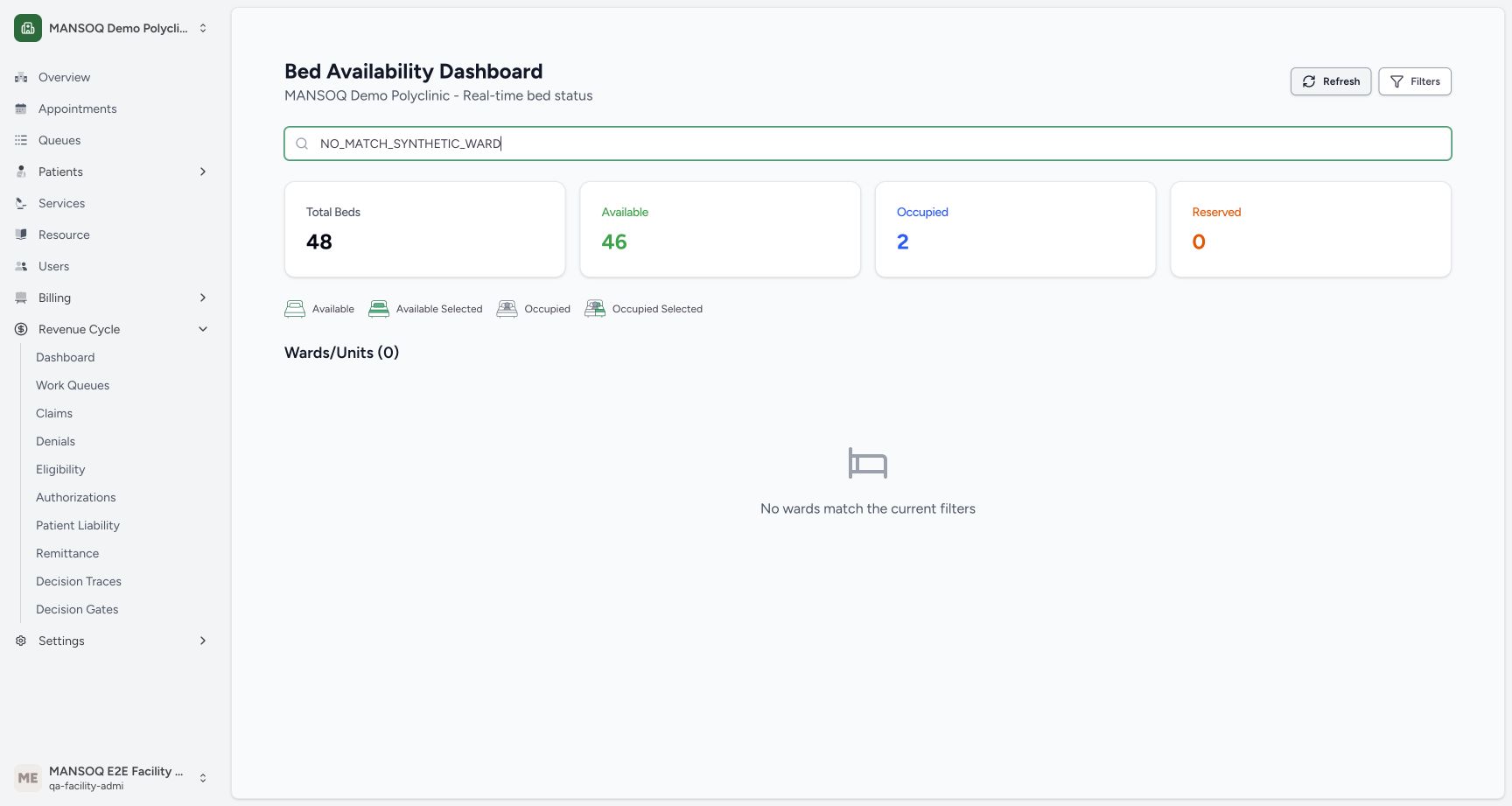
Task: Click the Appointments calendar icon
Action: click(21, 109)
